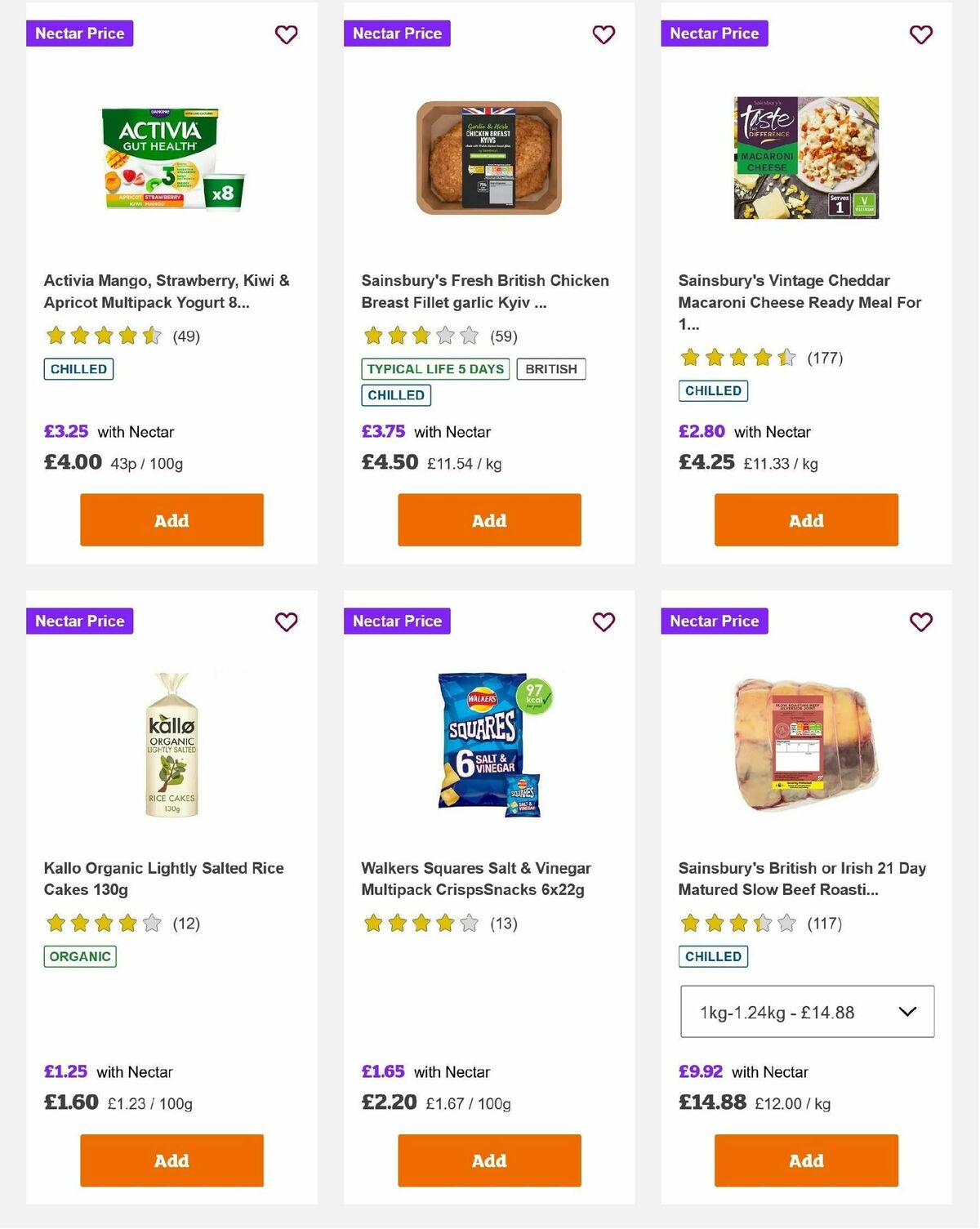Toggle the wishlist heart for Kallo Rice Cakes

coord(286,622)
